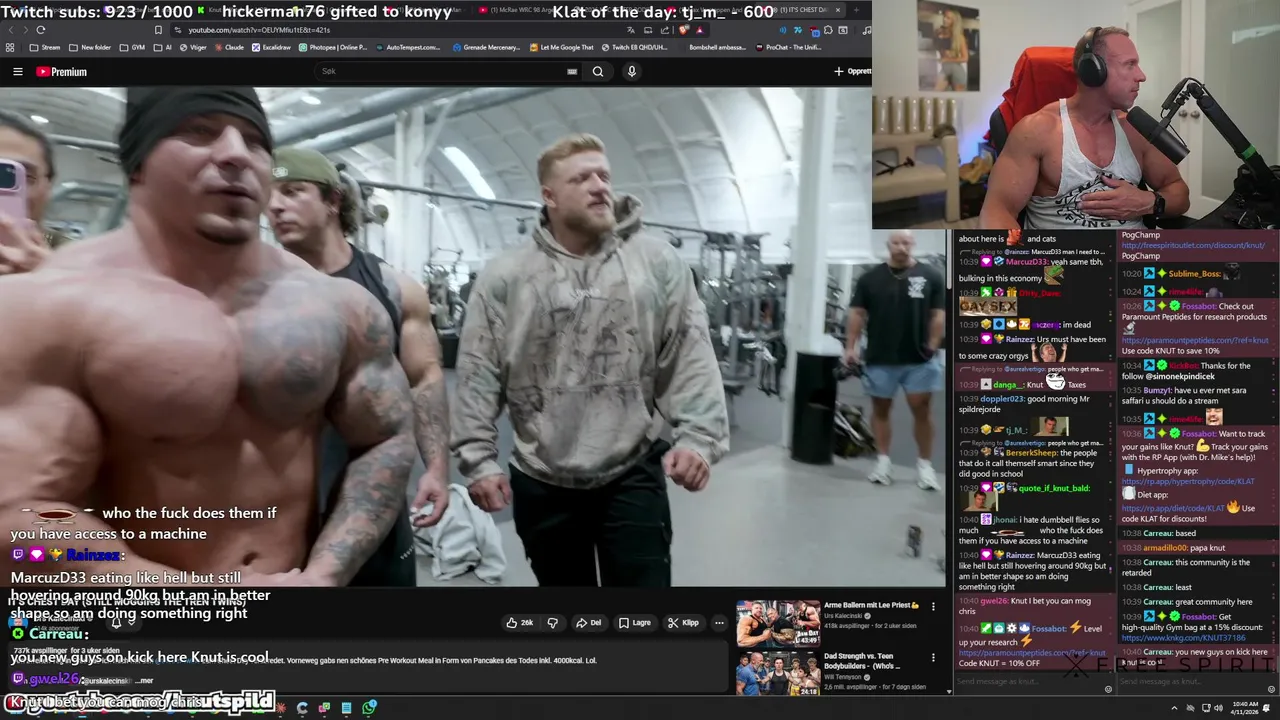Open the on-screen keyboard in search box
The image size is (1280, 720).
click(572, 71)
